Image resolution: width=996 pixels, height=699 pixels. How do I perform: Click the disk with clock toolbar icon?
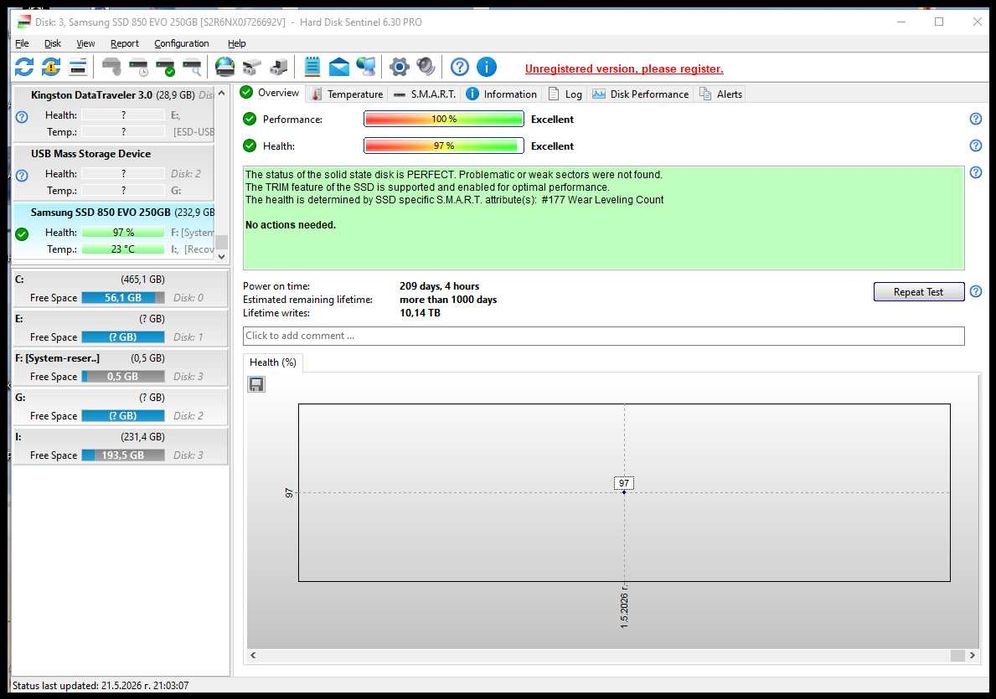(x=138, y=67)
